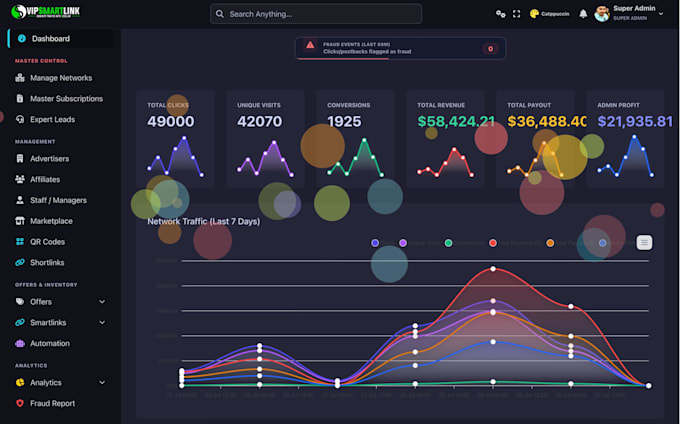Toggle the dark blue legend series dot
This screenshot has width=680, height=424.
coord(375,243)
